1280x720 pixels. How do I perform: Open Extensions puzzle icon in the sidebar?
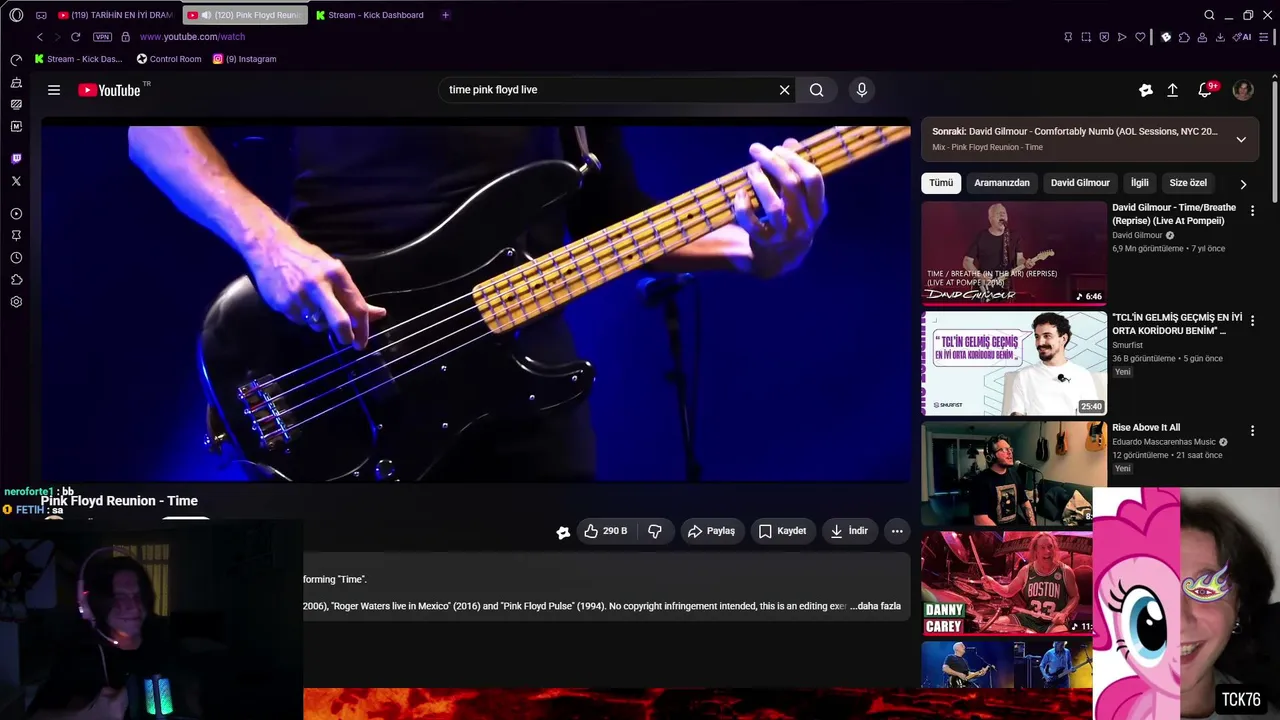[16, 279]
